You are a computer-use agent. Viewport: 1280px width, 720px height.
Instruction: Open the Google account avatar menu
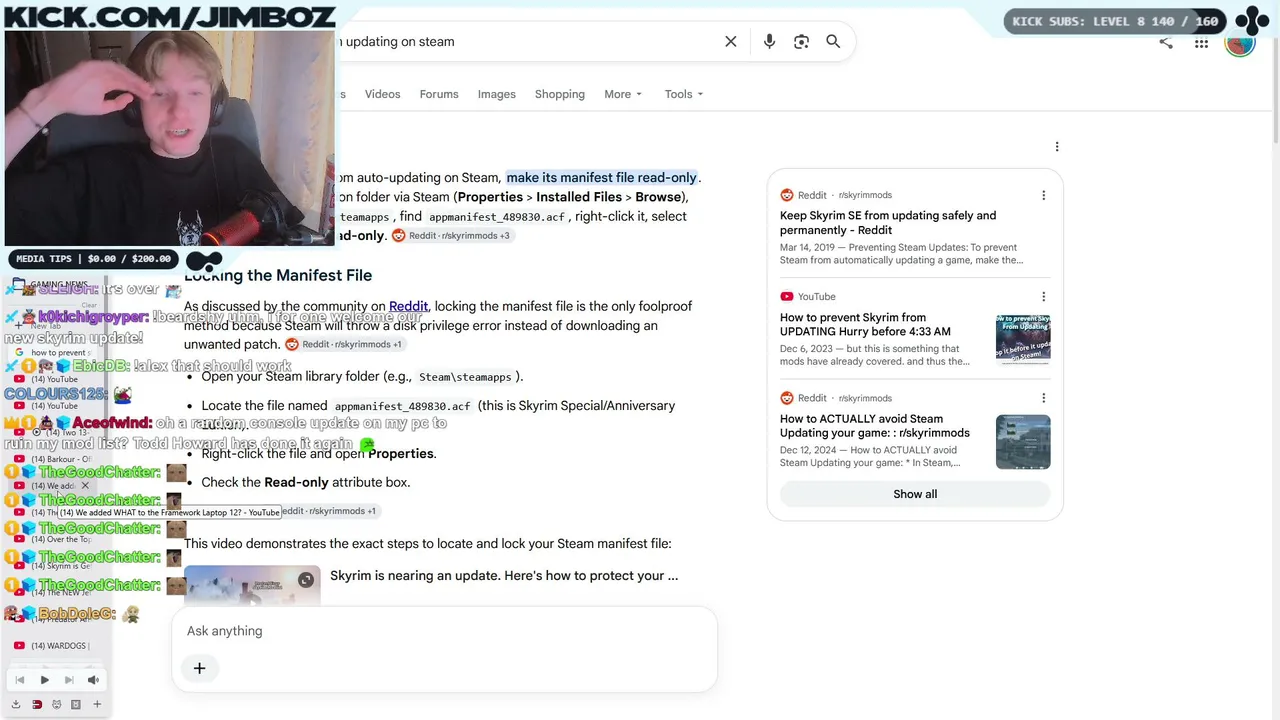1240,43
